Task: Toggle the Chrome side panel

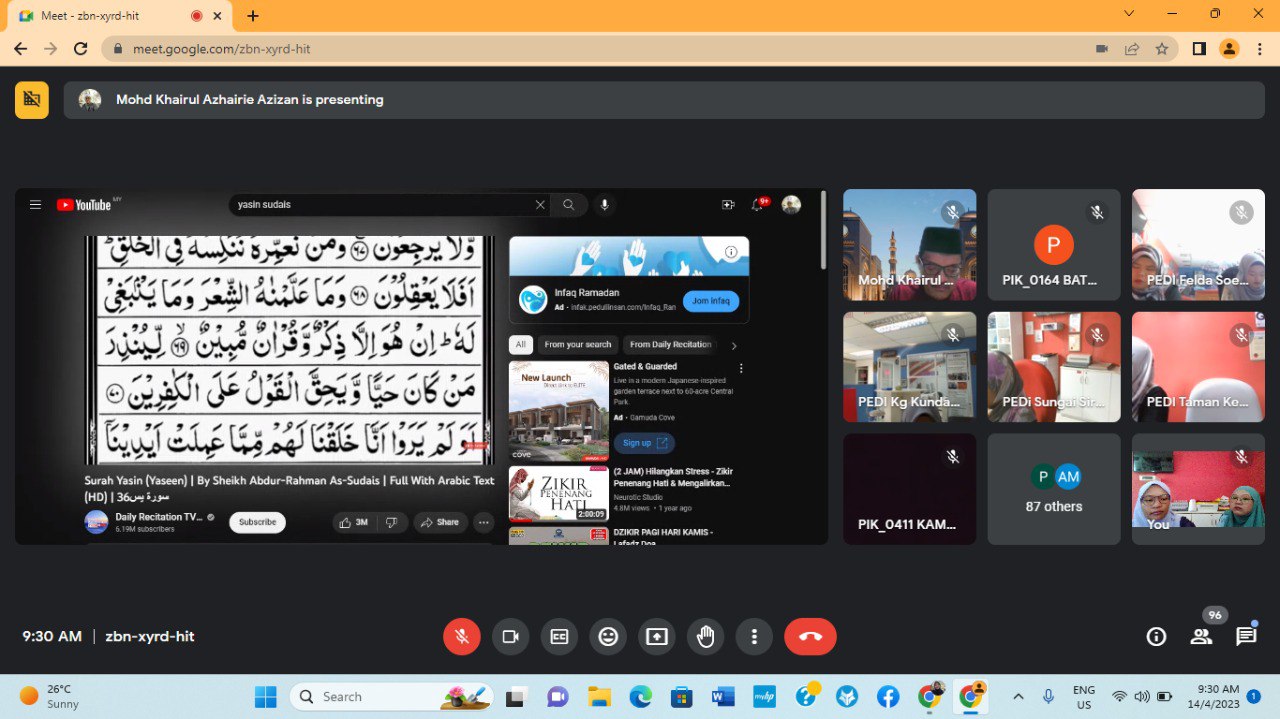Action: (x=1199, y=48)
